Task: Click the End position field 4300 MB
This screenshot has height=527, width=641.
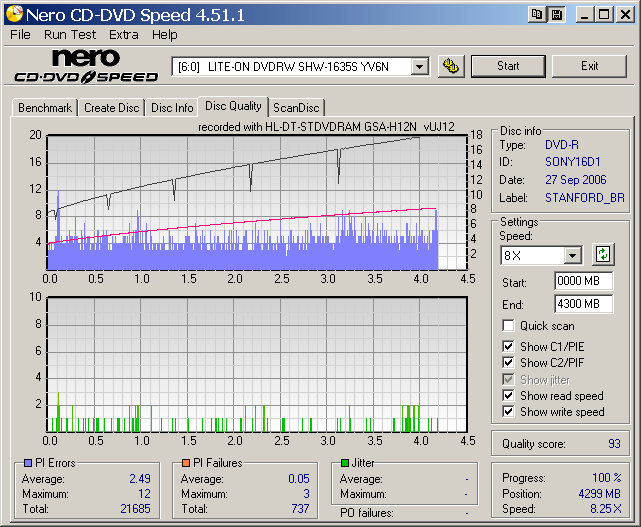Action: point(584,304)
